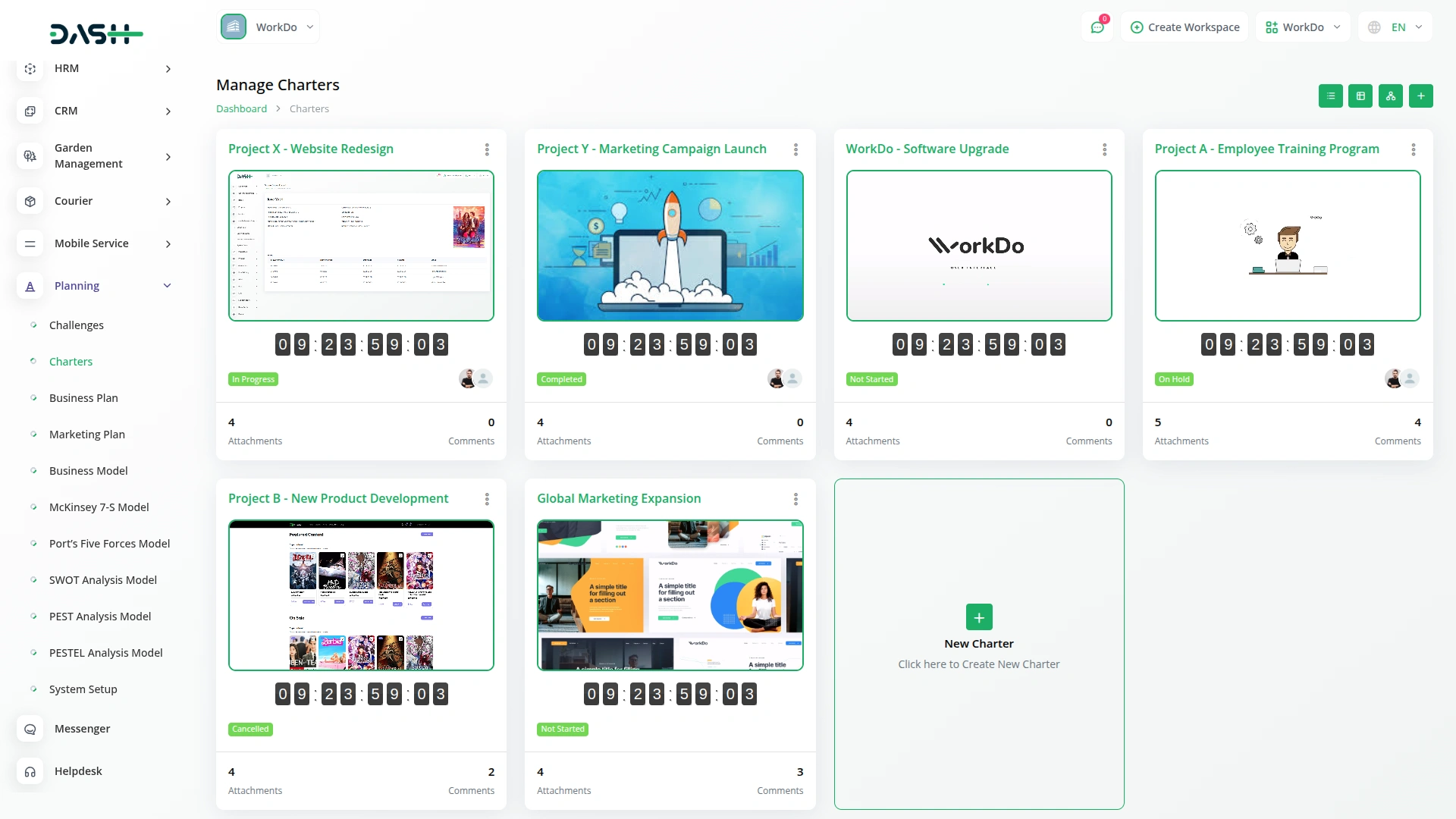Open the chat notifications icon
This screenshot has width=1456, height=819.
[1097, 27]
